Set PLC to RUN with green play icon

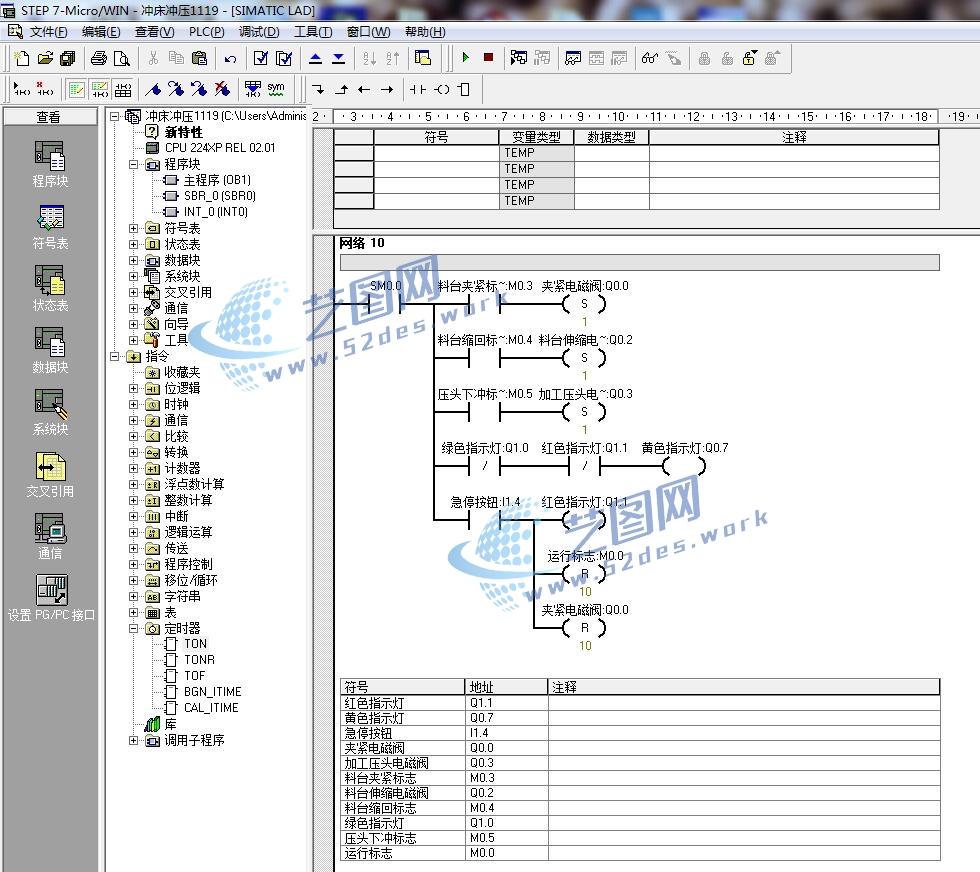(x=466, y=58)
